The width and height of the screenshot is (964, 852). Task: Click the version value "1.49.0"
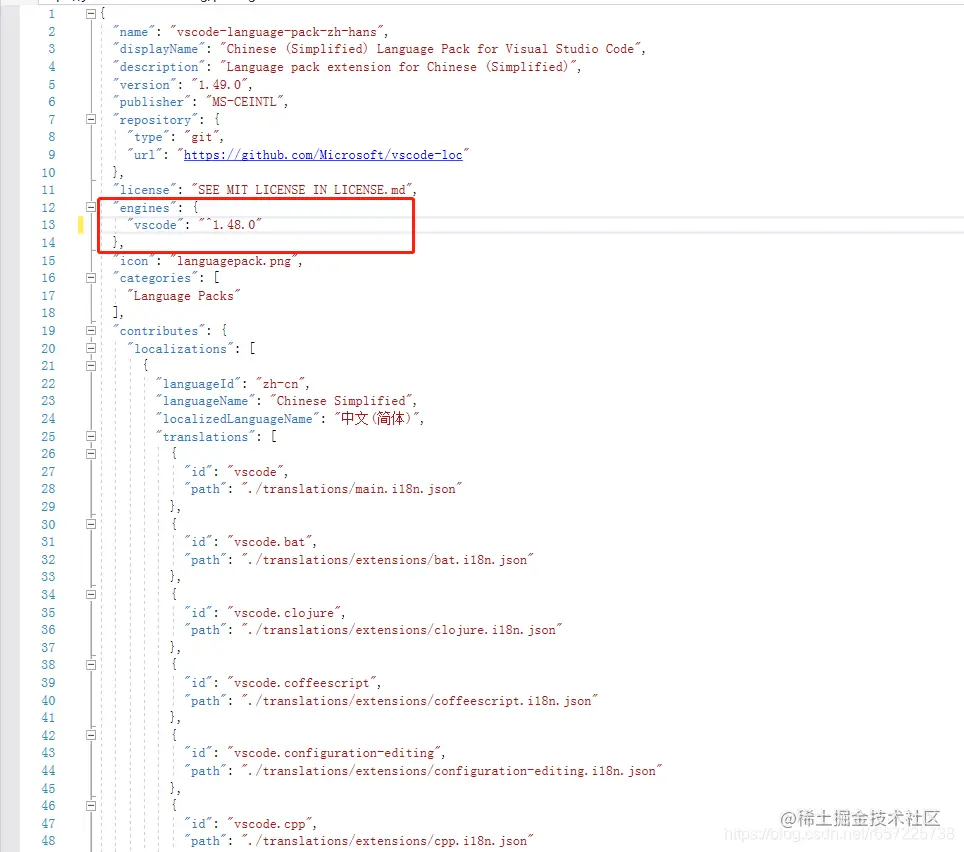click(219, 85)
